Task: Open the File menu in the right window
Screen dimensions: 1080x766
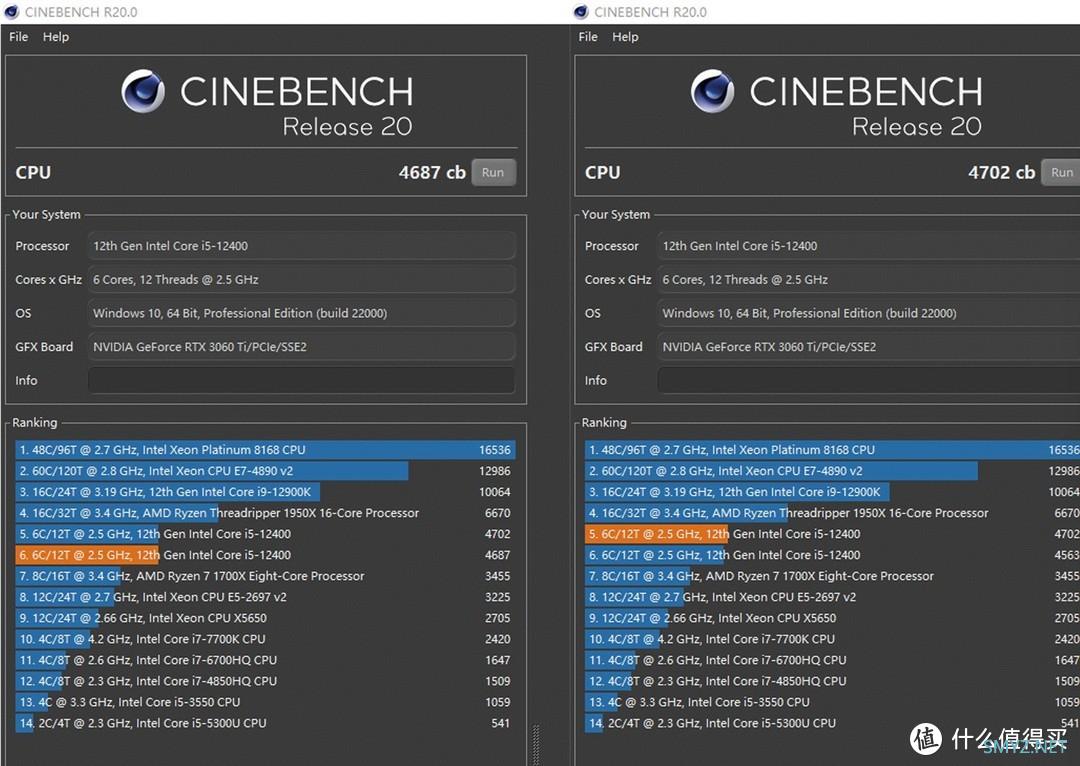Action: coord(588,37)
